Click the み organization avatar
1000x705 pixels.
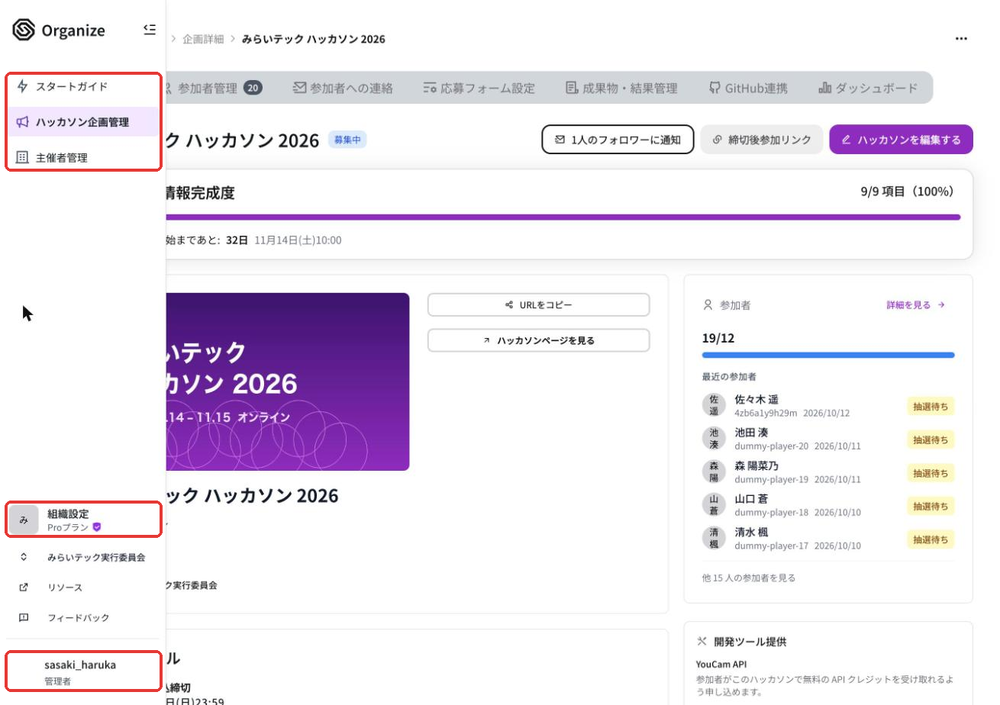tap(24, 520)
